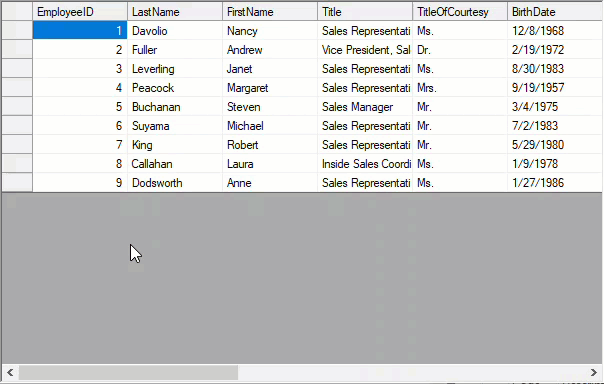Select the Fuller last name cell
Screen dimensions: 604x384
175,50
